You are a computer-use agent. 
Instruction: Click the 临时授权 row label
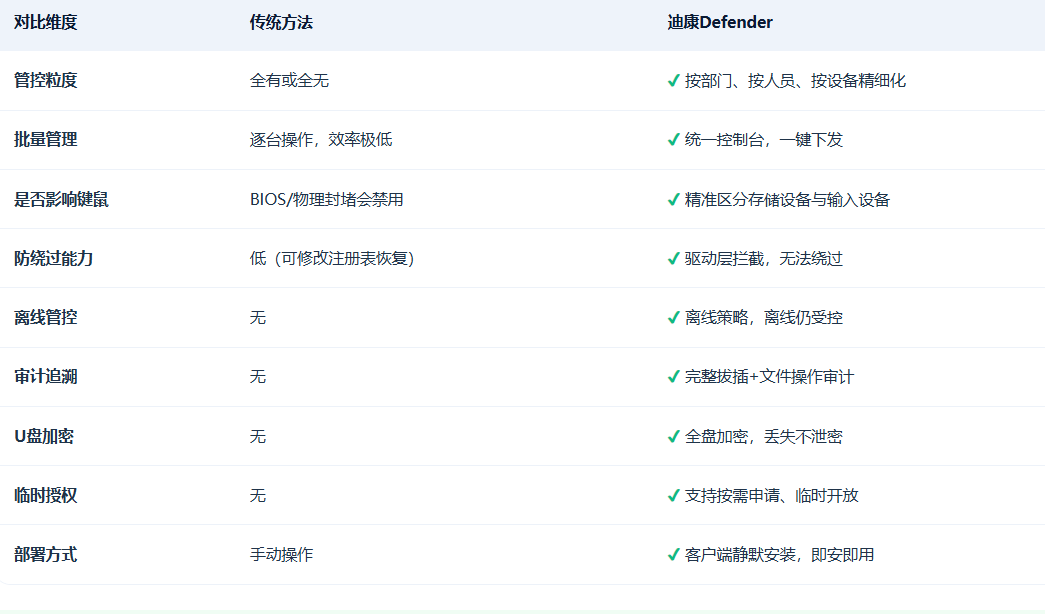click(x=45, y=496)
